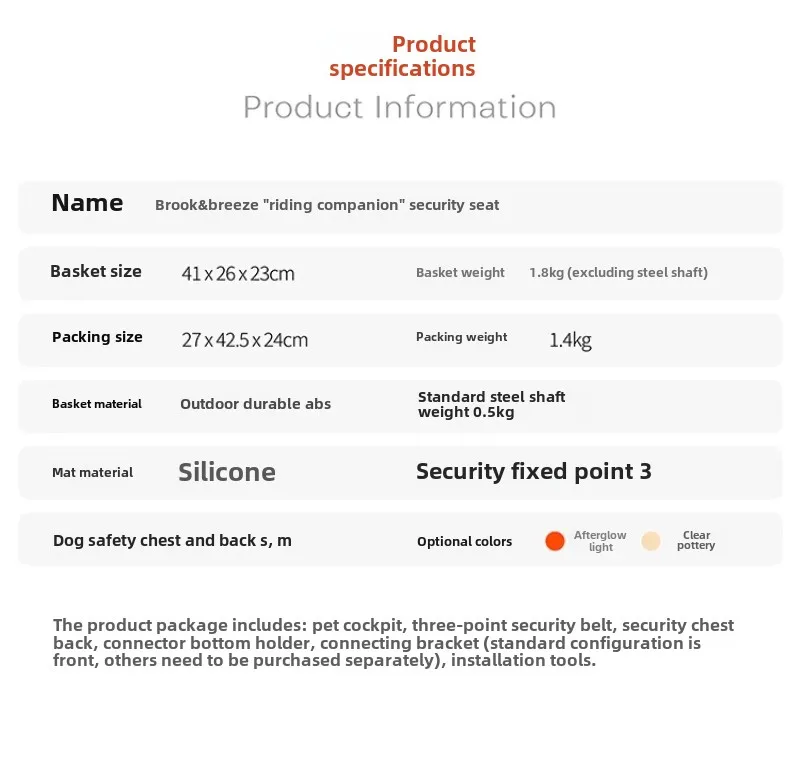Select the beige Clear pottery color swatch
This screenshot has height=764, width=800.
click(x=651, y=541)
